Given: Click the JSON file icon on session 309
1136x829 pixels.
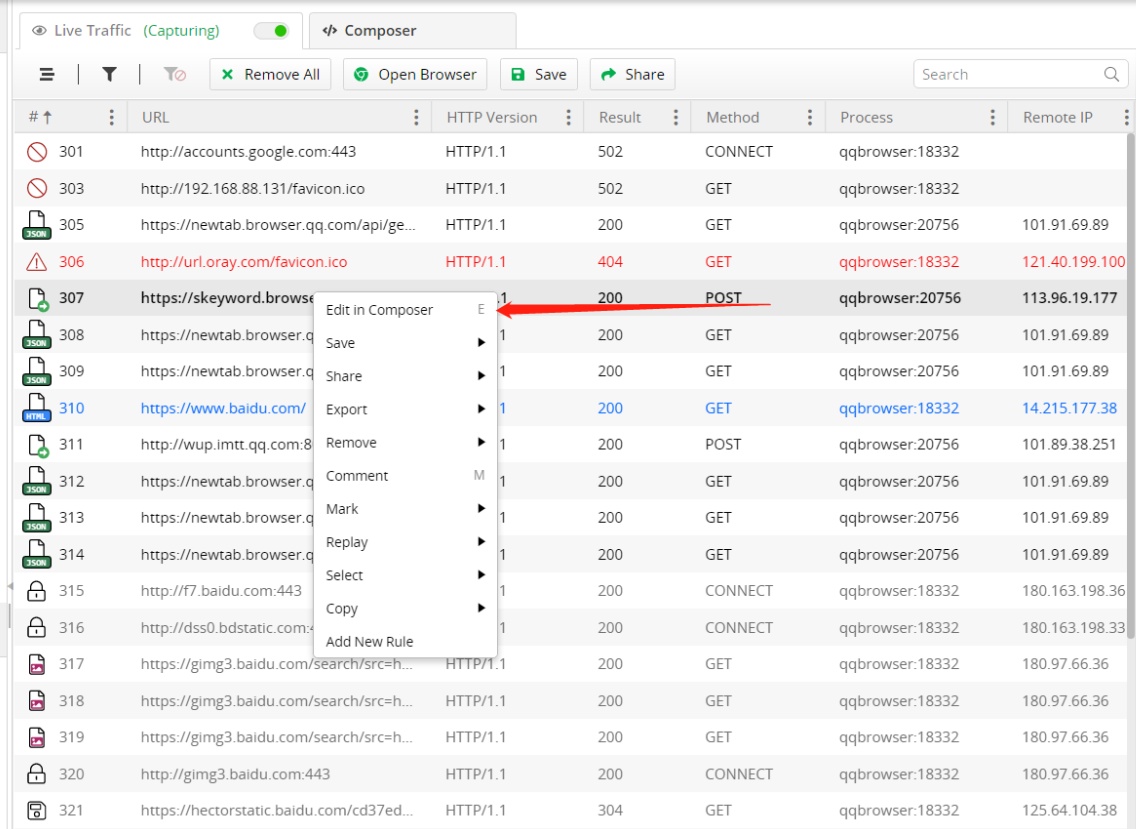Looking at the screenshot, I should coord(37,372).
